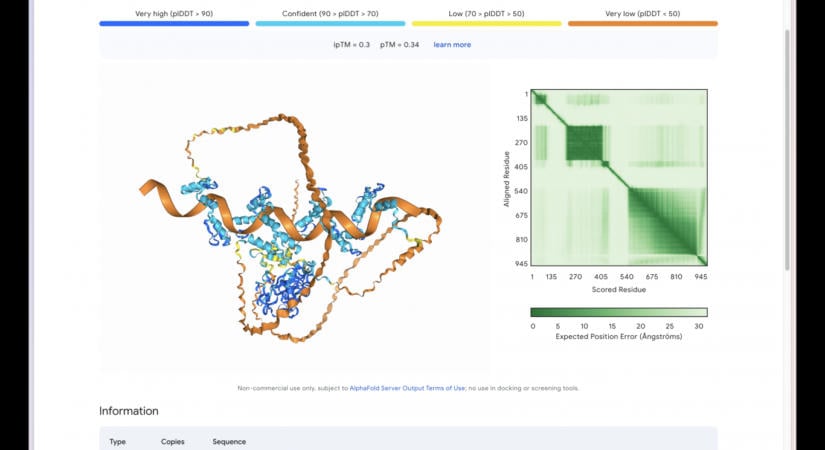
Task: Click the 'ipTM = 0.3' score text
Action: point(351,45)
